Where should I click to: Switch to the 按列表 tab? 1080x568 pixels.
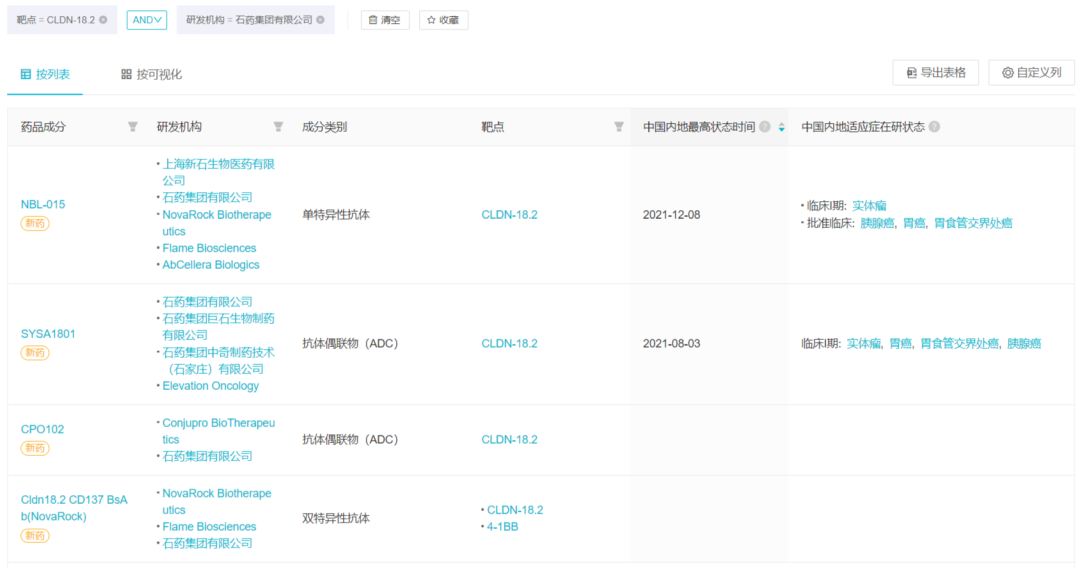pyautogui.click(x=45, y=74)
